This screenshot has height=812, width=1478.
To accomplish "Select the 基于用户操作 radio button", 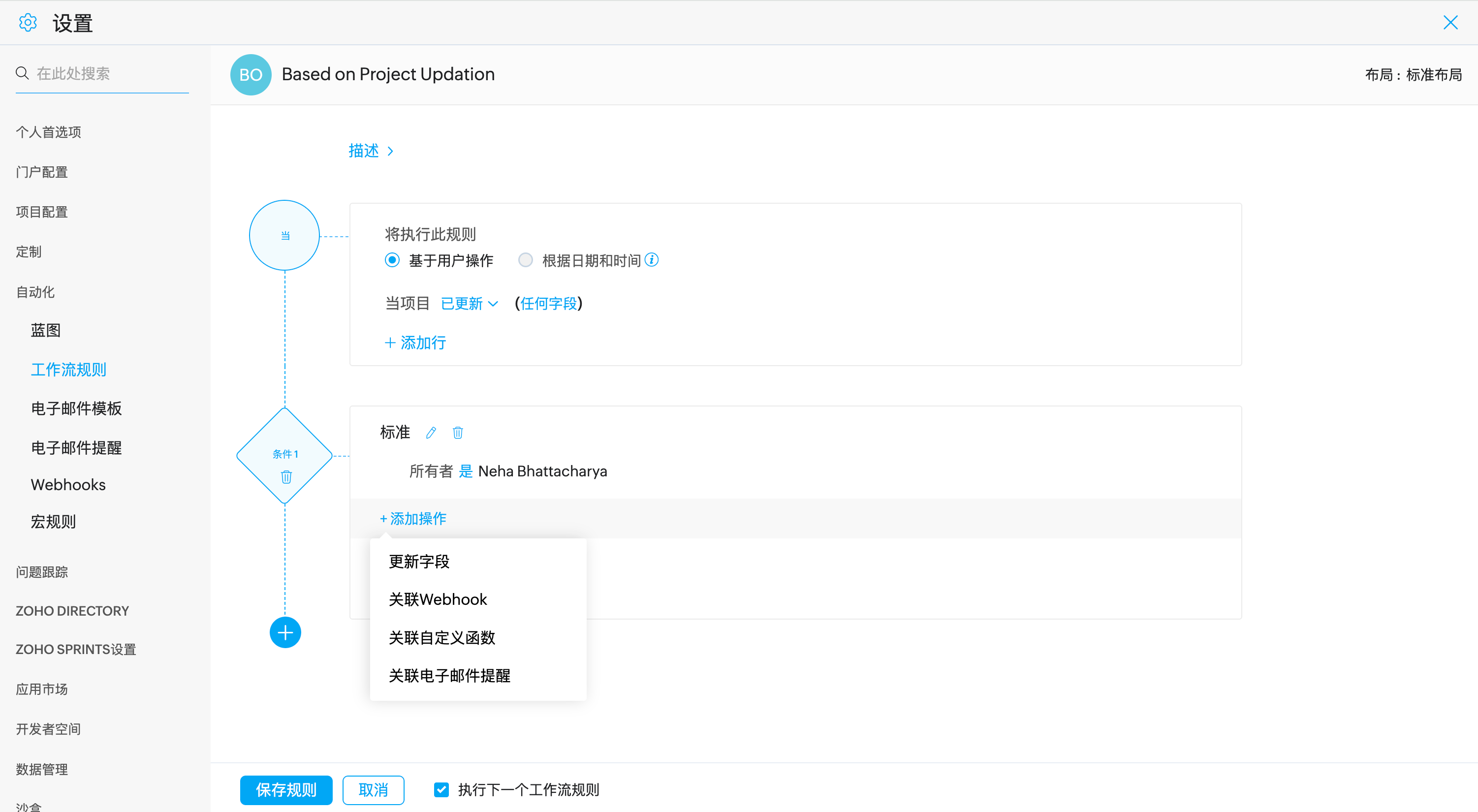I will [x=392, y=260].
